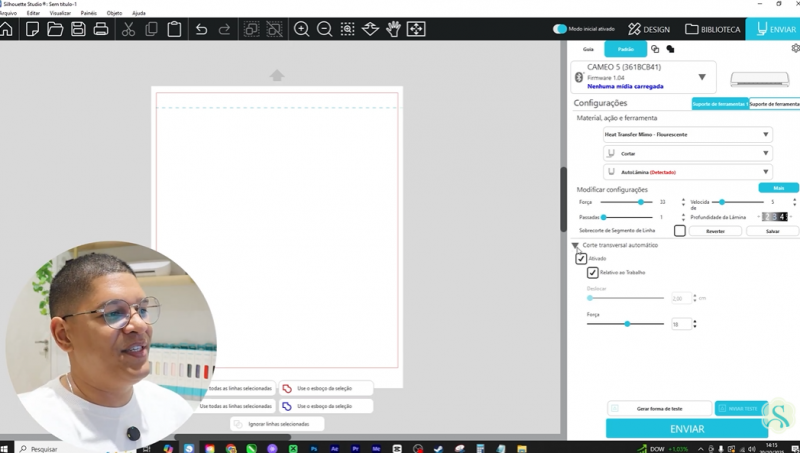This screenshot has width=800, height=453.
Task: Select the Pan hand tool
Action: click(392, 30)
